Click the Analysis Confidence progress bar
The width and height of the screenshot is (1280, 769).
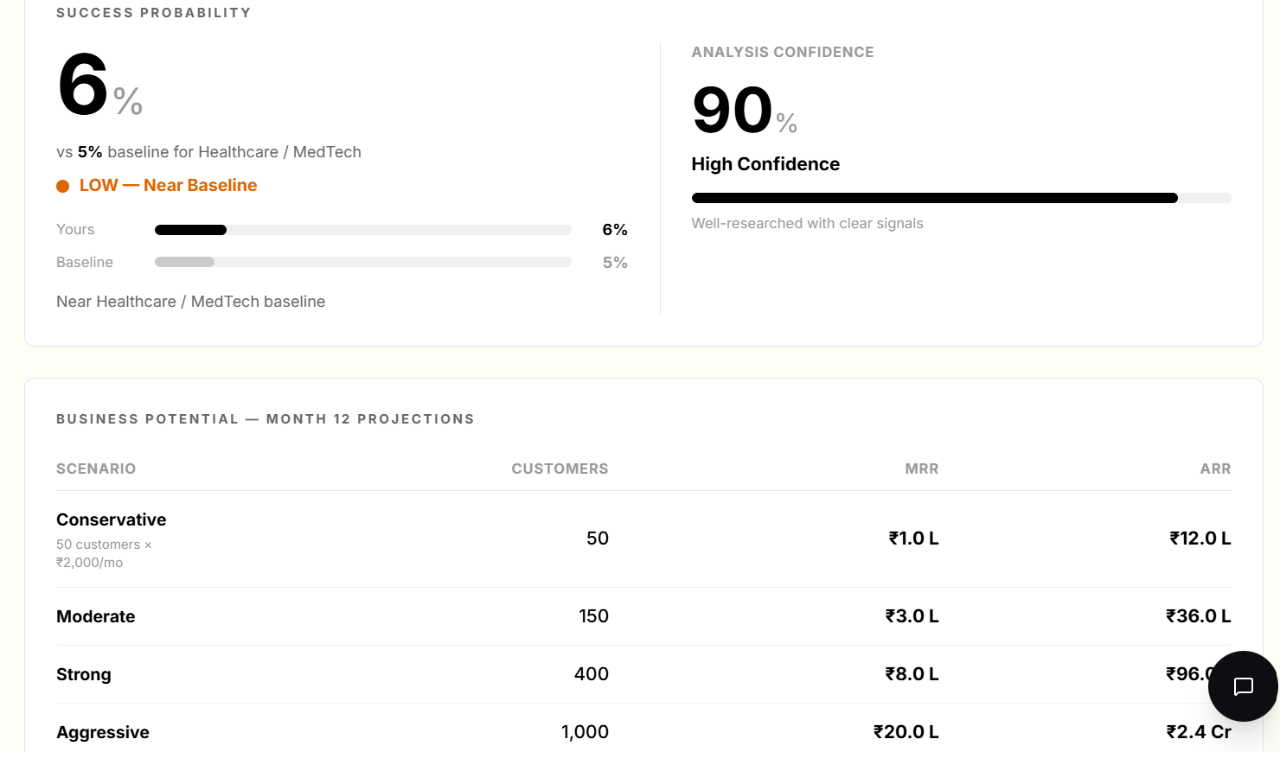tap(960, 198)
